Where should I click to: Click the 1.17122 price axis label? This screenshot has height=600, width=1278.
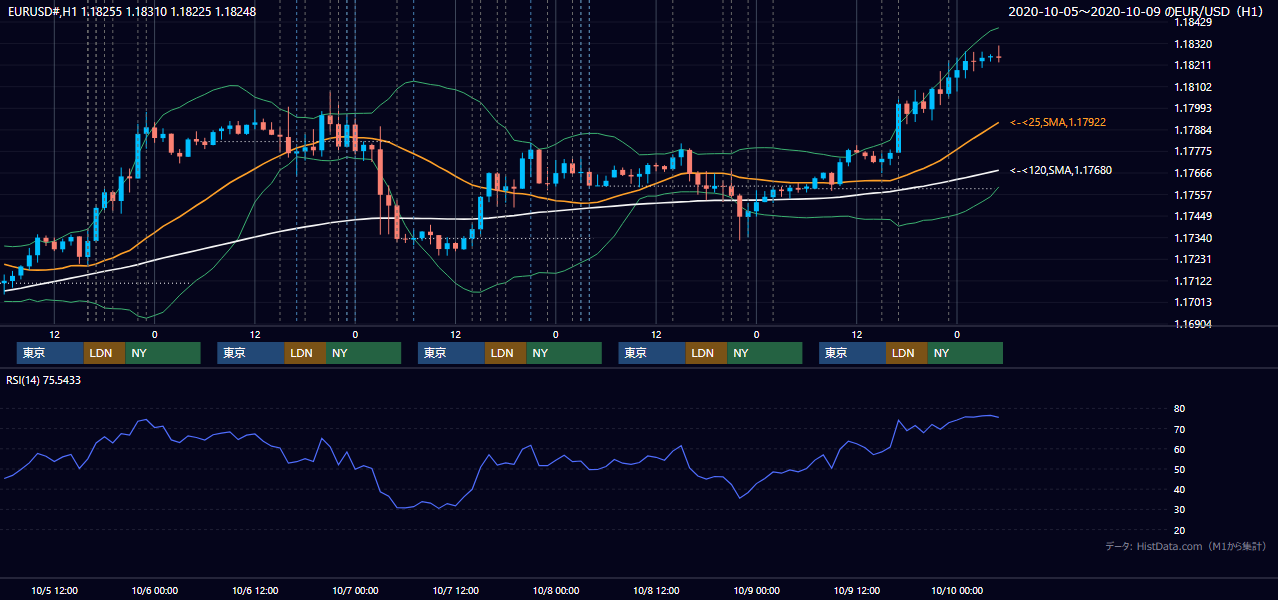1192,281
